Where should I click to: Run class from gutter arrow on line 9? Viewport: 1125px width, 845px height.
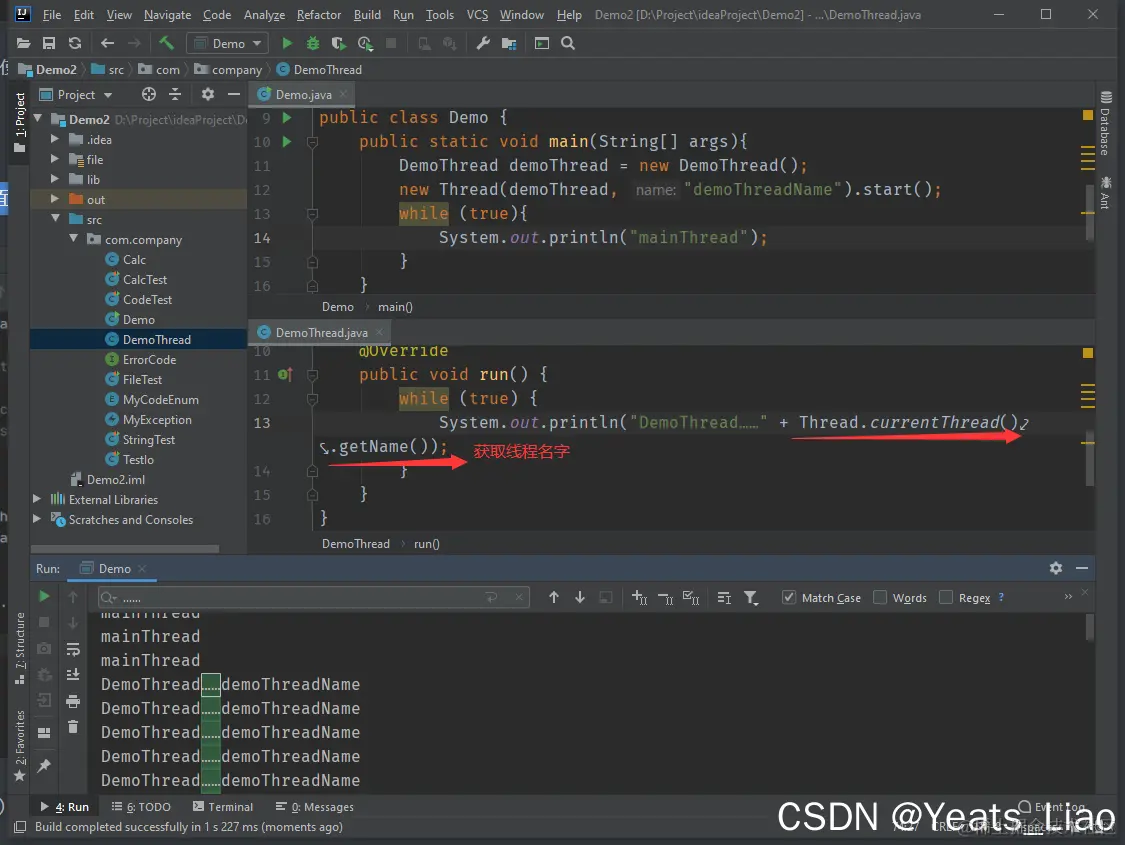(x=287, y=118)
